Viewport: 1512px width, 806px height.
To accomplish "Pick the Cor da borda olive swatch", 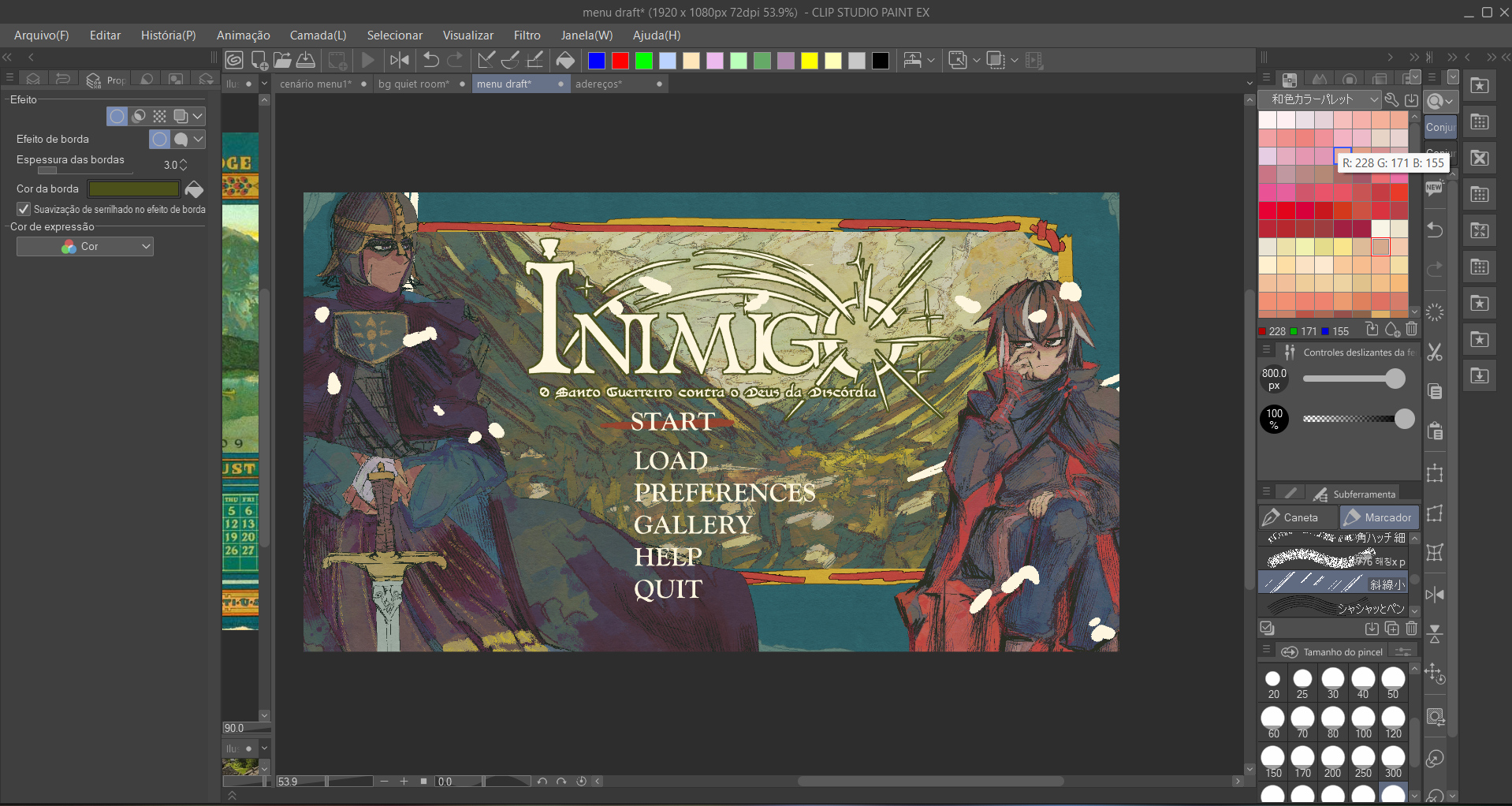I will (133, 189).
